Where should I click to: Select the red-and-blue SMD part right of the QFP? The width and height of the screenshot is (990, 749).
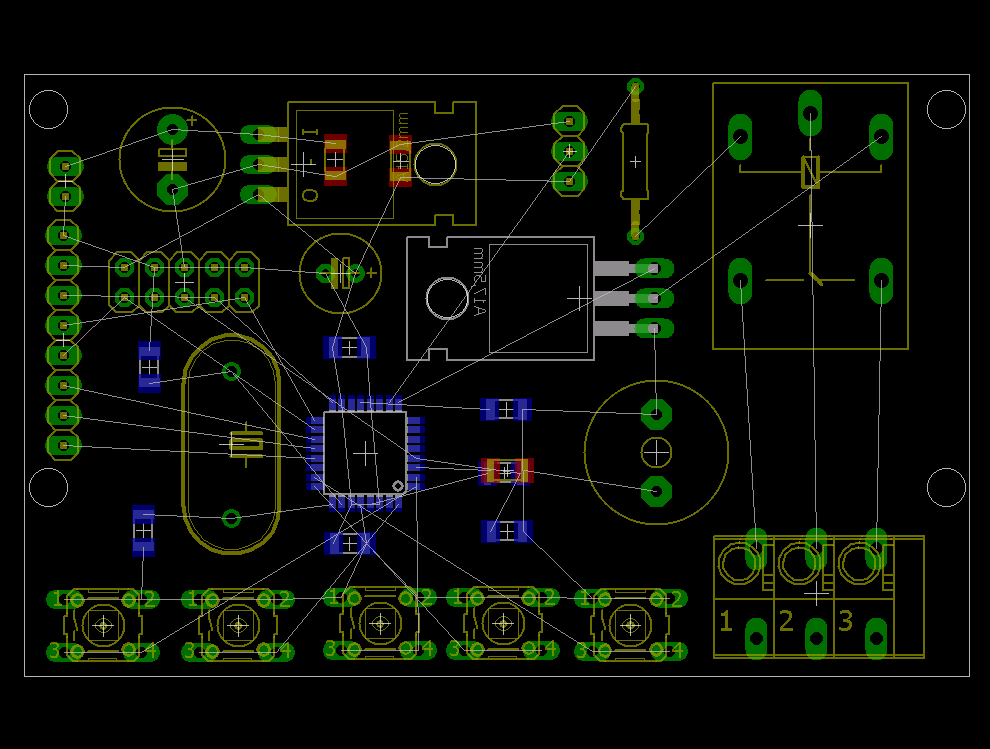click(506, 471)
